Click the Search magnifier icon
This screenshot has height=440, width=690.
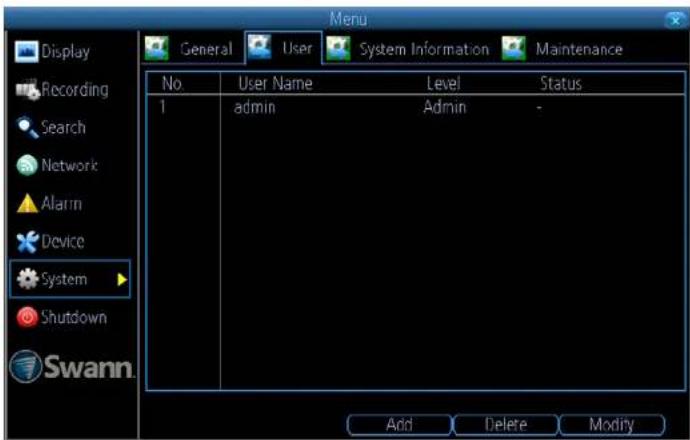(27, 128)
